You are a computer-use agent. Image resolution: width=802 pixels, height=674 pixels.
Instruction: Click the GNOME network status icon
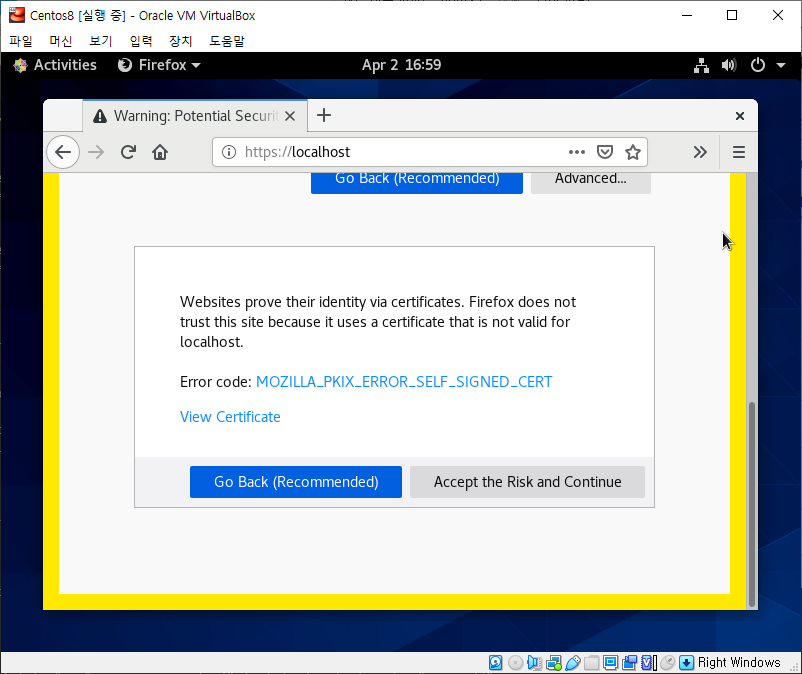701,65
